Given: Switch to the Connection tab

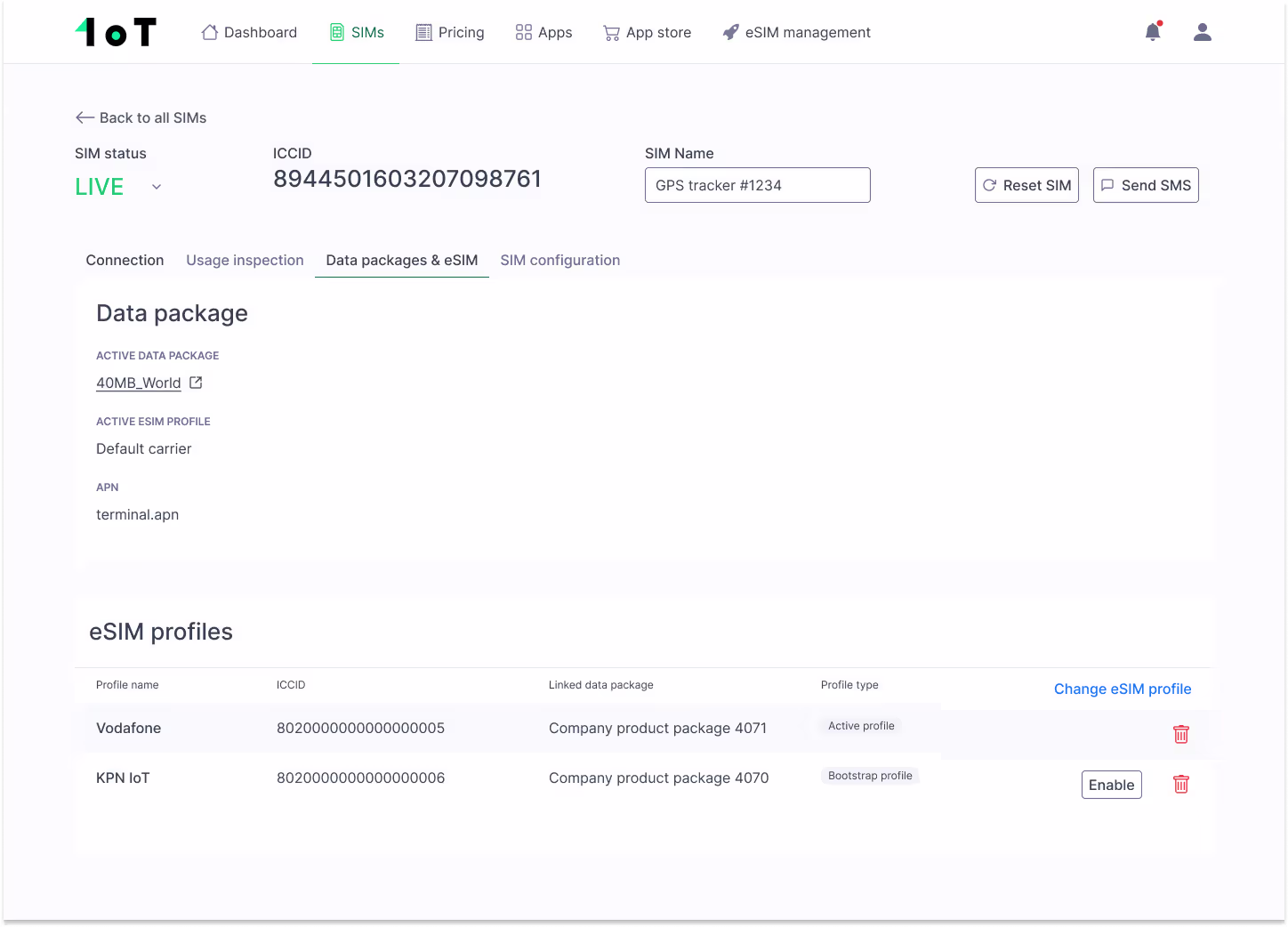Looking at the screenshot, I should [x=125, y=260].
